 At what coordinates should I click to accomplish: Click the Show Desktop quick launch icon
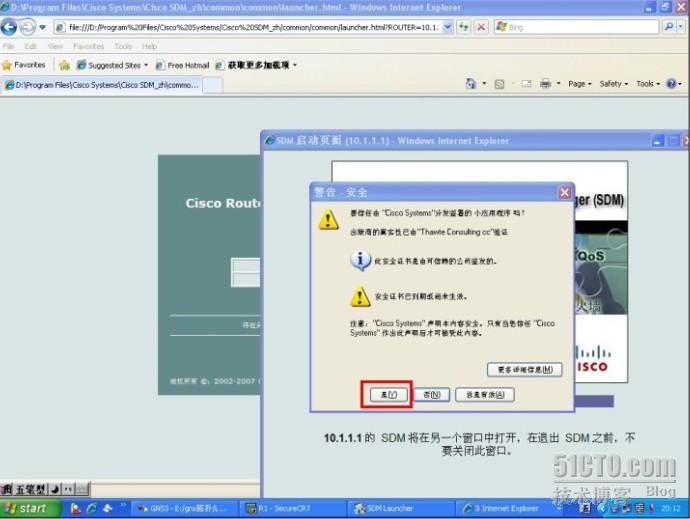(x=107, y=508)
